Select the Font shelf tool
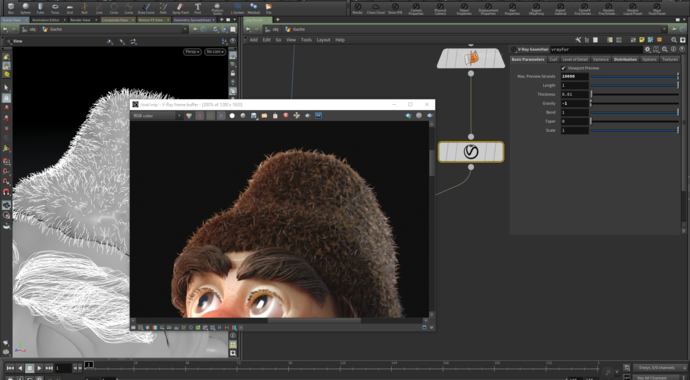Image resolution: width=690 pixels, height=380 pixels. pos(198,7)
